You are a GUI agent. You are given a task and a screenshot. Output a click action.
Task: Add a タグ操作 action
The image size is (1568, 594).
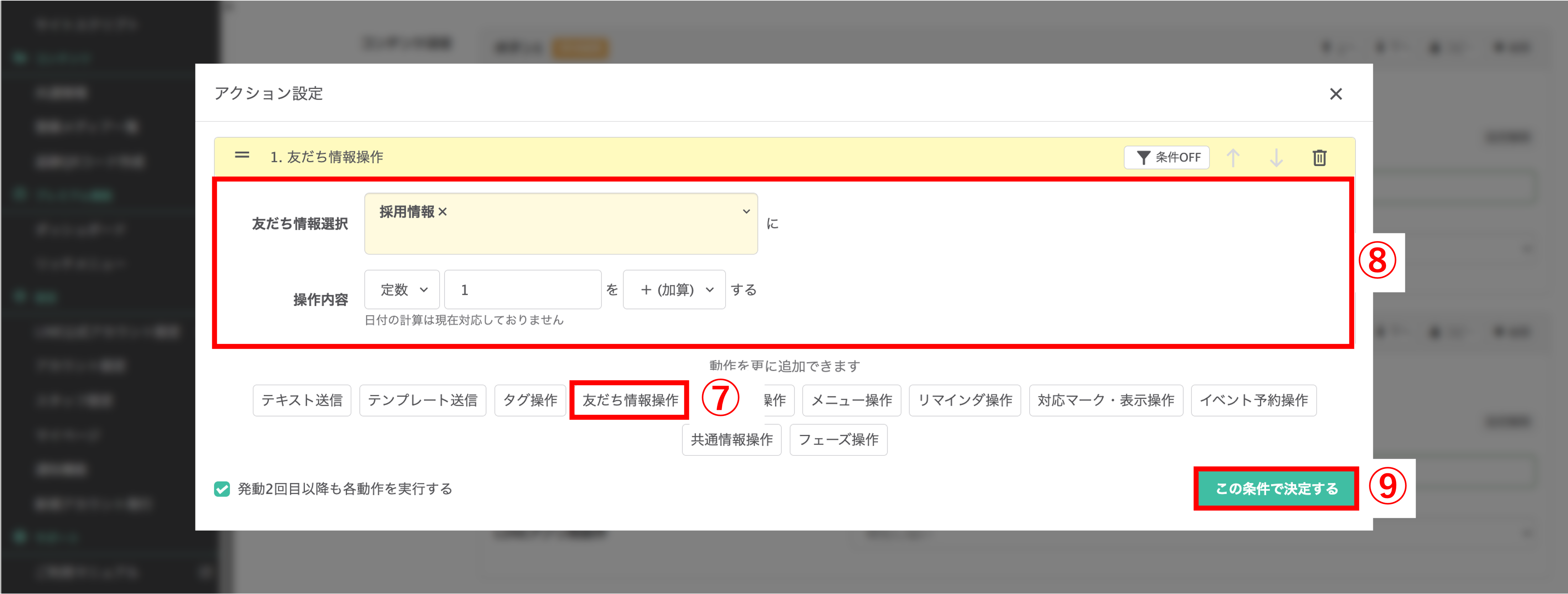(x=529, y=401)
